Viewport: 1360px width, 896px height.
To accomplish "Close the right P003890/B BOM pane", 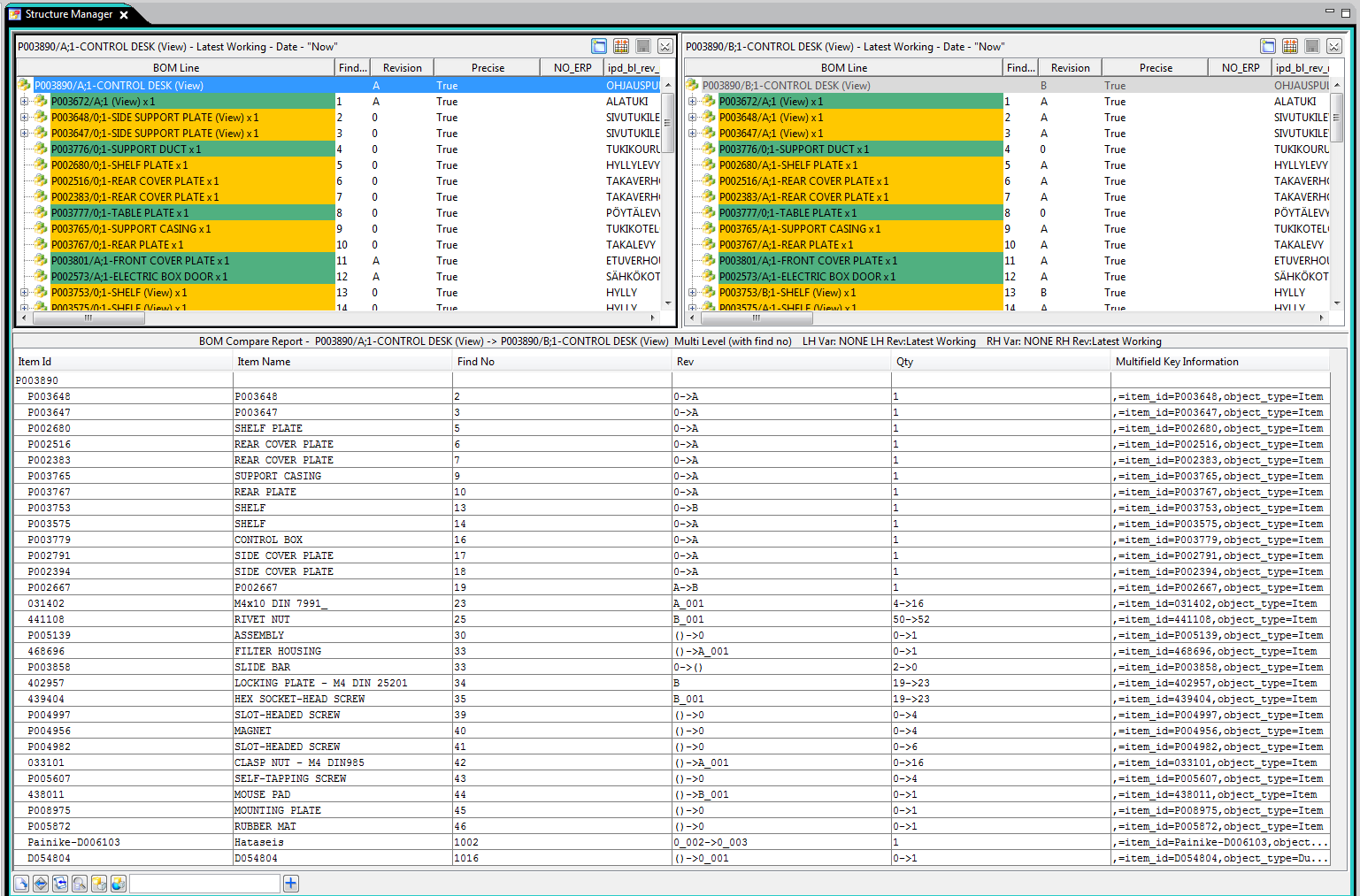I will tap(1334, 46).
